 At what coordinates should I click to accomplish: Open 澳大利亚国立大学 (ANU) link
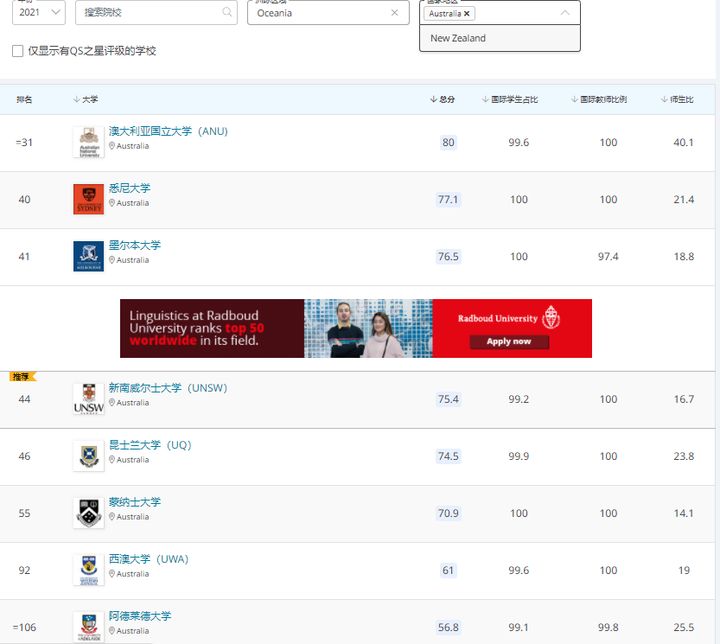coord(168,131)
